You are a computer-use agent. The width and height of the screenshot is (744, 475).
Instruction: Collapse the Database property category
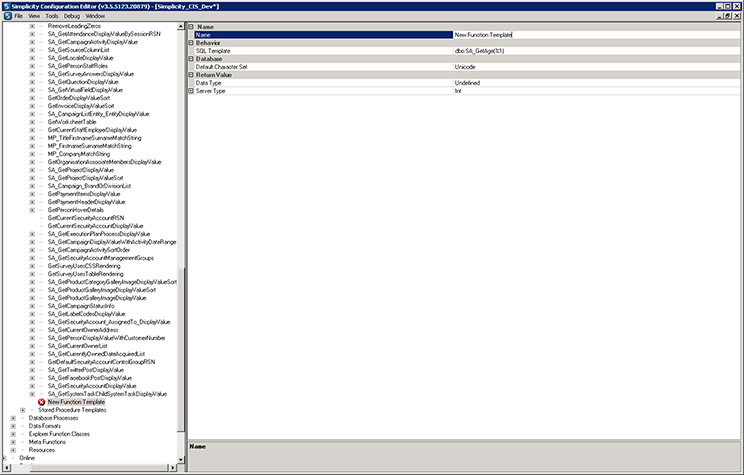[x=191, y=59]
